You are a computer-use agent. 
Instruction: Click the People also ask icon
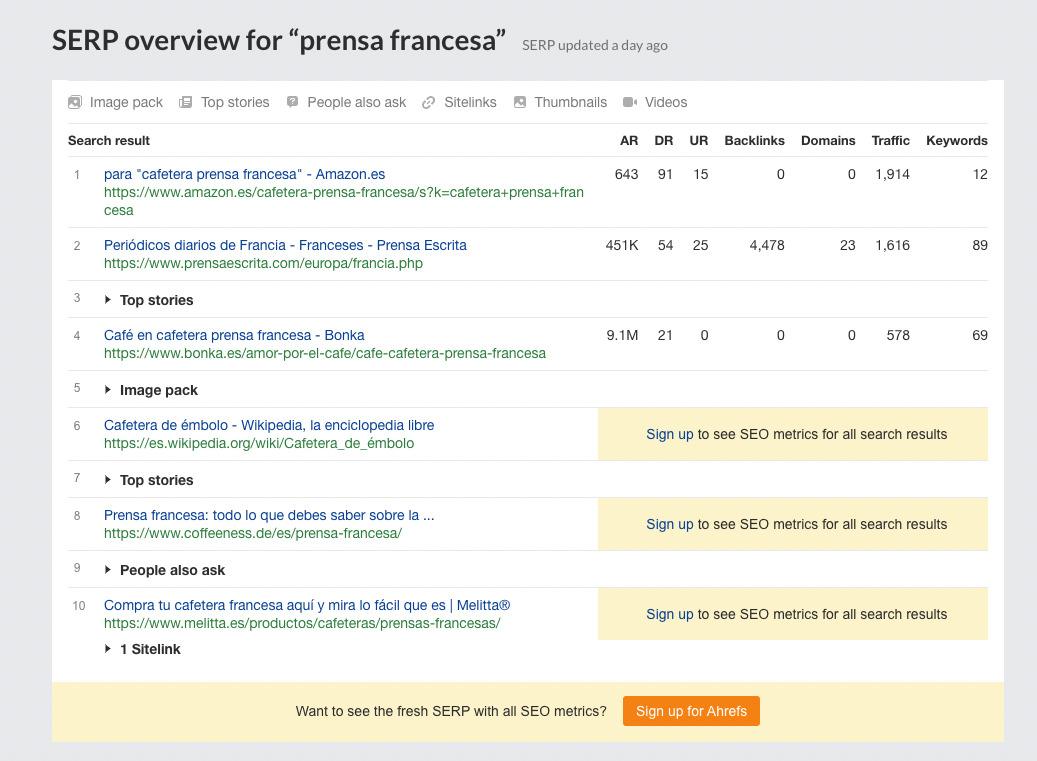[292, 102]
